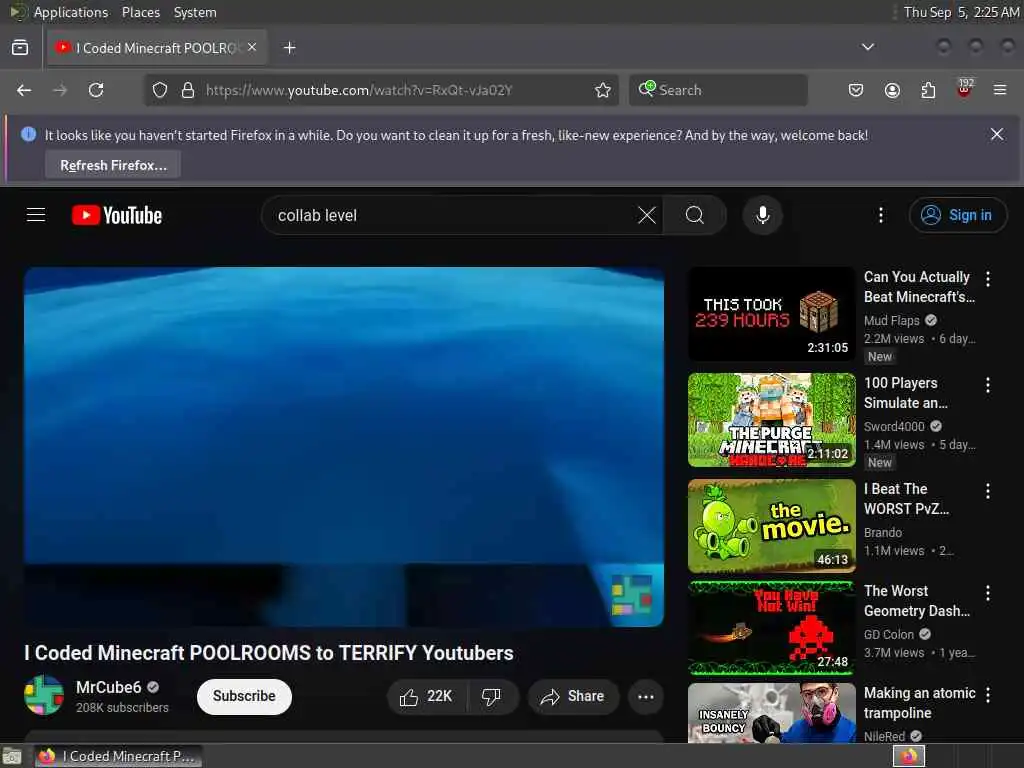Go back to the previous page
Image resolution: width=1024 pixels, height=768 pixels.
24,90
